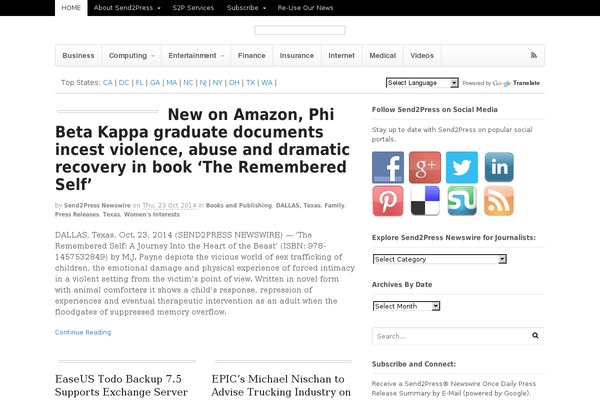This screenshot has width=600, height=400.
Task: Open the Twitter bird icon
Action: [462, 167]
